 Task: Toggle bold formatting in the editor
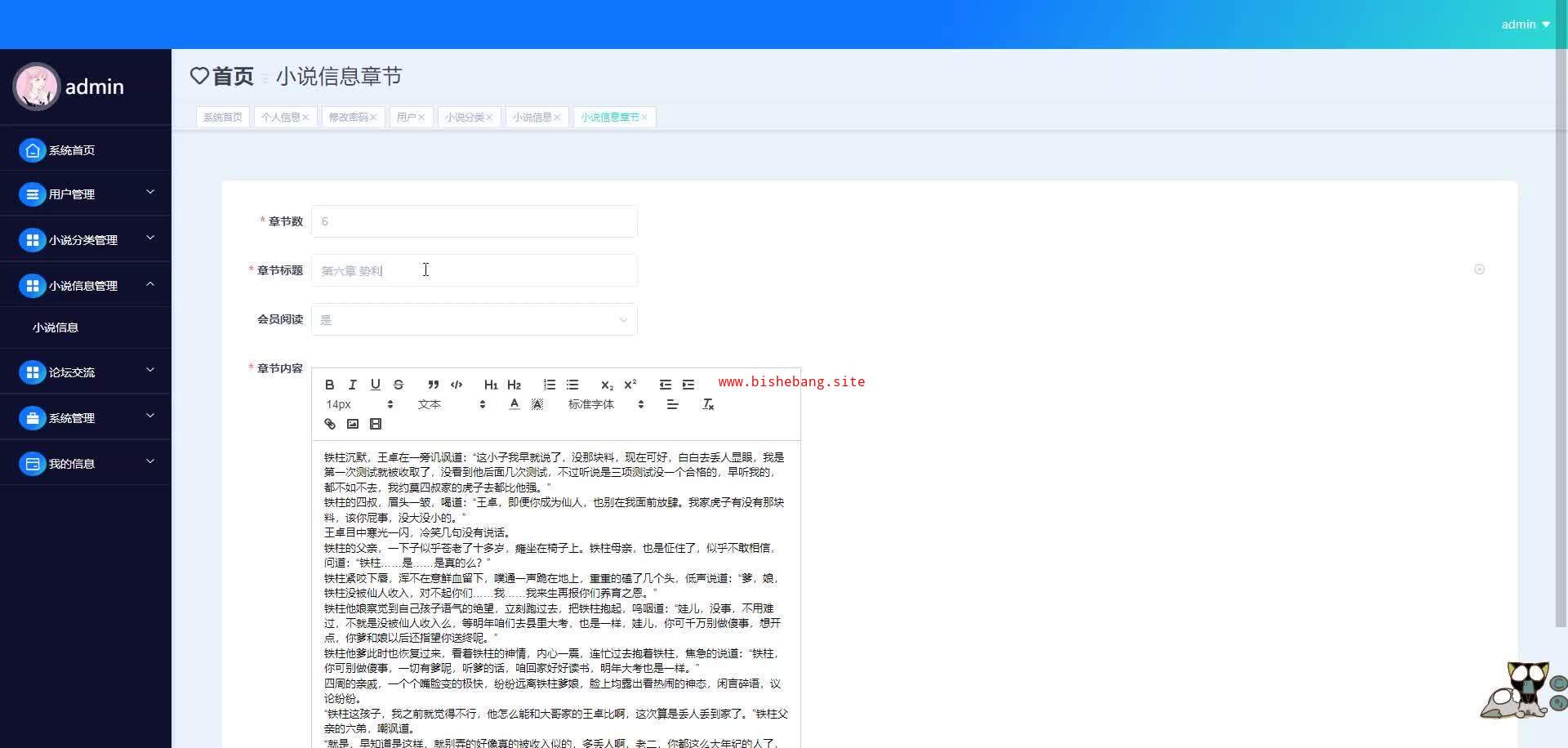pyautogui.click(x=330, y=385)
